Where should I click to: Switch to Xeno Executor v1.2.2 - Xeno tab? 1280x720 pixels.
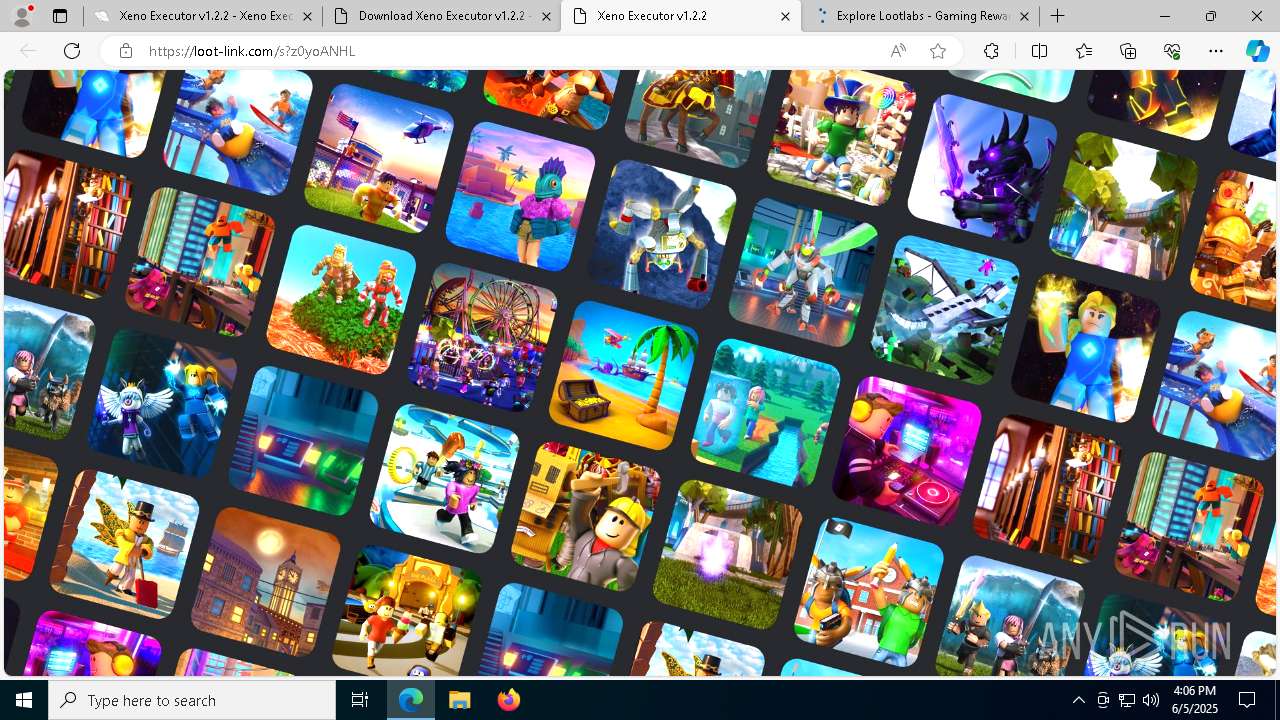tap(203, 16)
